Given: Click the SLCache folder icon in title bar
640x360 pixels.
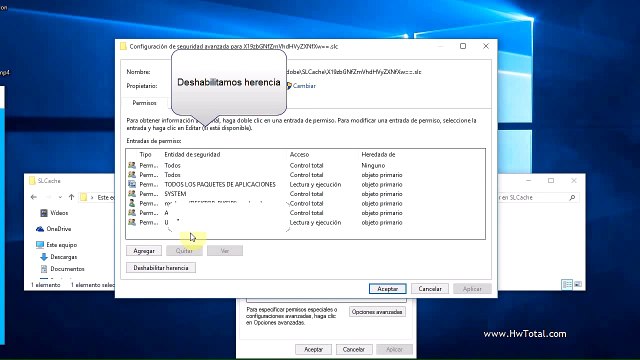Looking at the screenshot, I should click(x=32, y=181).
